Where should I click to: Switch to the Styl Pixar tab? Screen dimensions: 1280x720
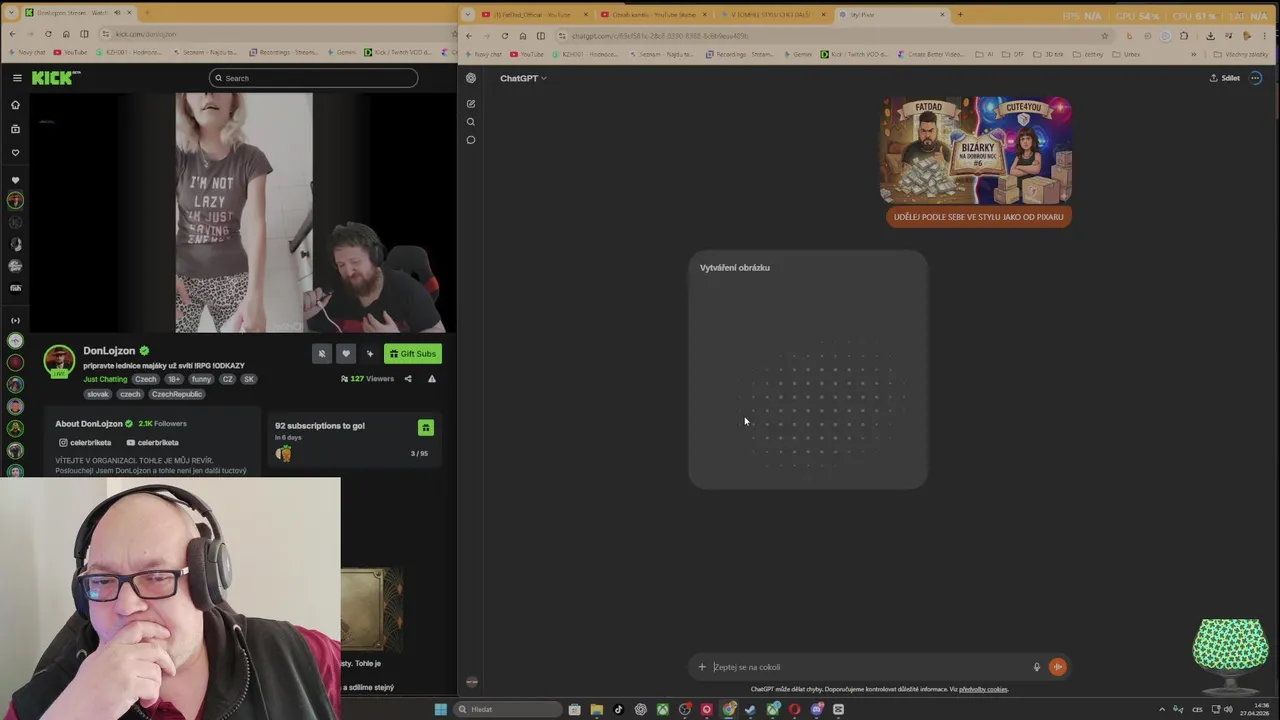pyautogui.click(x=890, y=14)
